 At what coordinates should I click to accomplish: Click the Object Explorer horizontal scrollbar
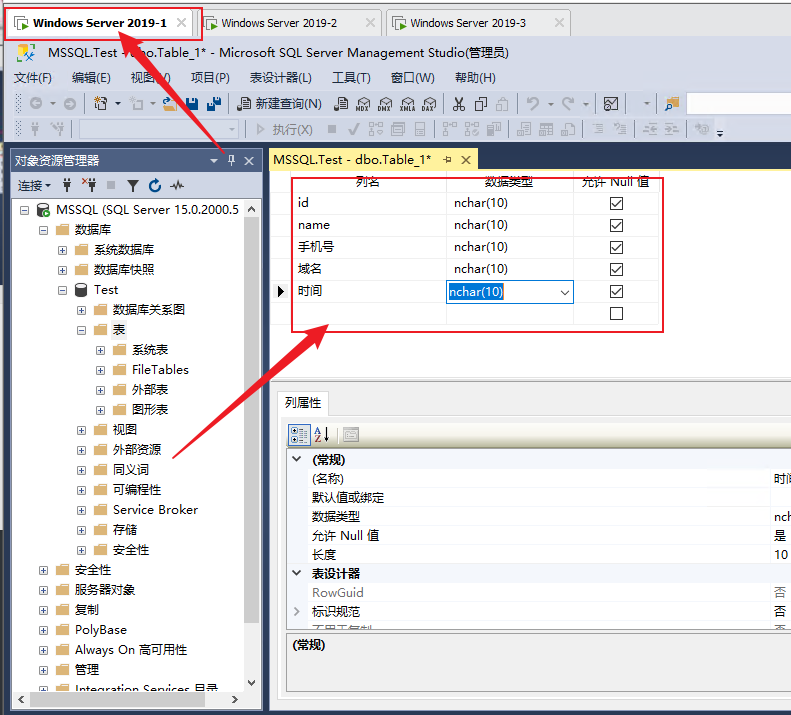point(118,700)
